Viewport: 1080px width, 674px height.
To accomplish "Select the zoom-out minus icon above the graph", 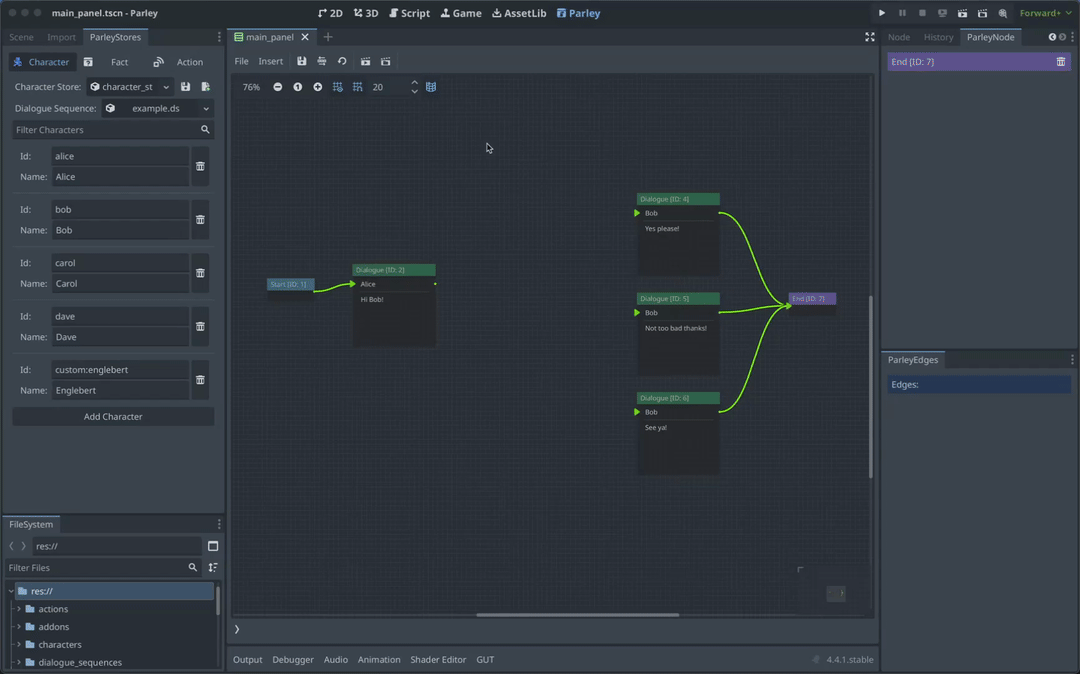I will click(x=278, y=87).
